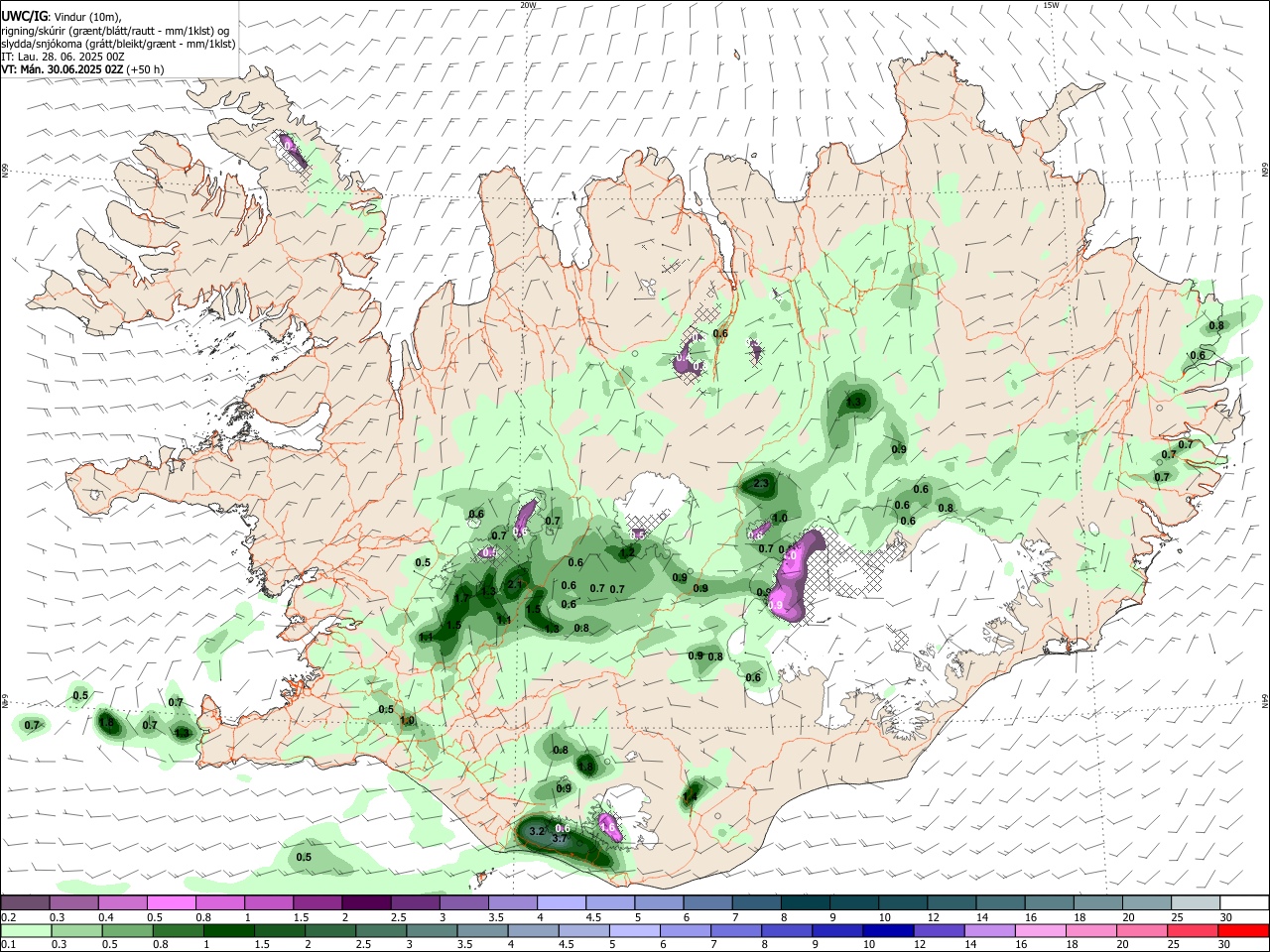Pick the dark teal snow-scale swatch labelled 8
The height and width of the screenshot is (952, 1270).
[805, 902]
